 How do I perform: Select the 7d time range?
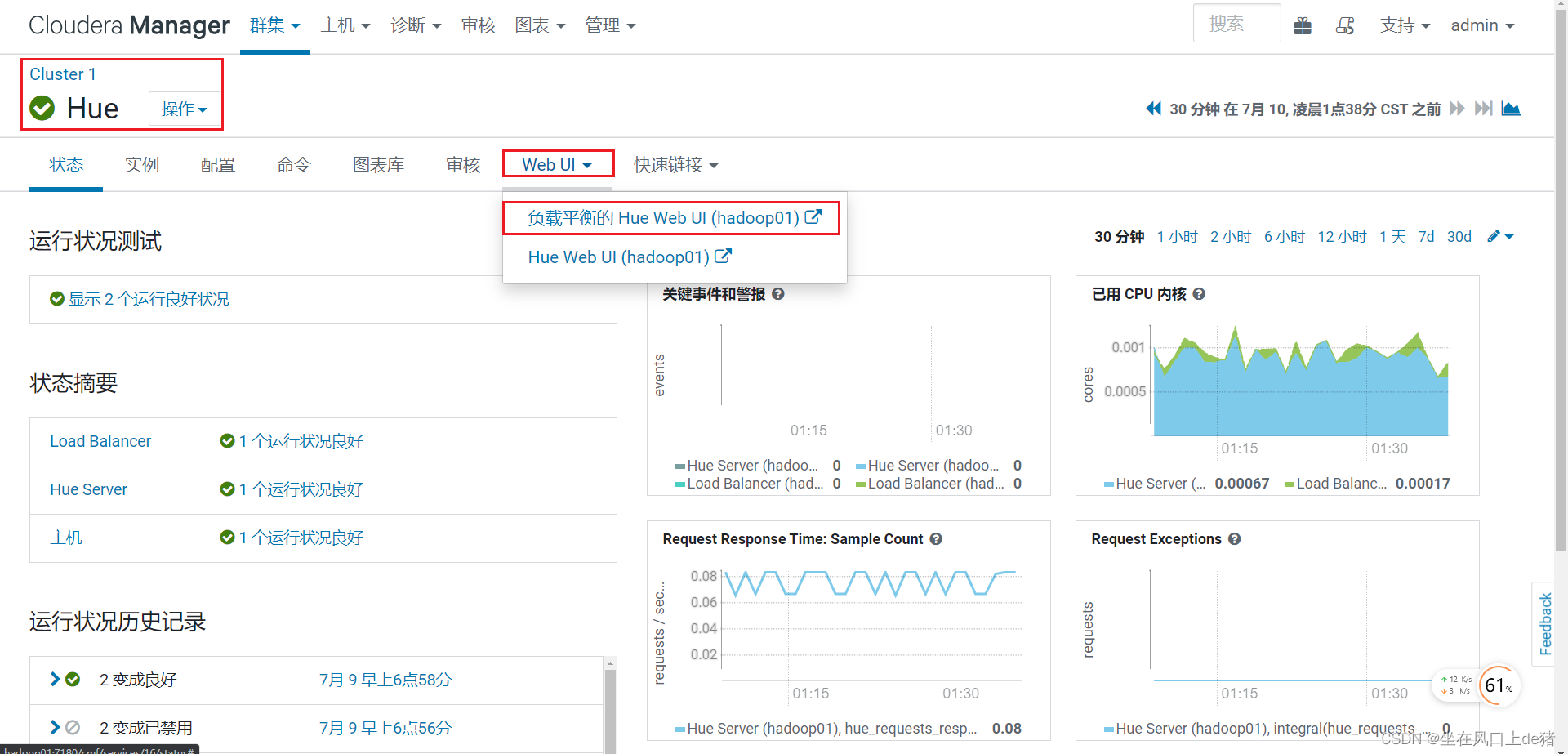pos(1426,236)
